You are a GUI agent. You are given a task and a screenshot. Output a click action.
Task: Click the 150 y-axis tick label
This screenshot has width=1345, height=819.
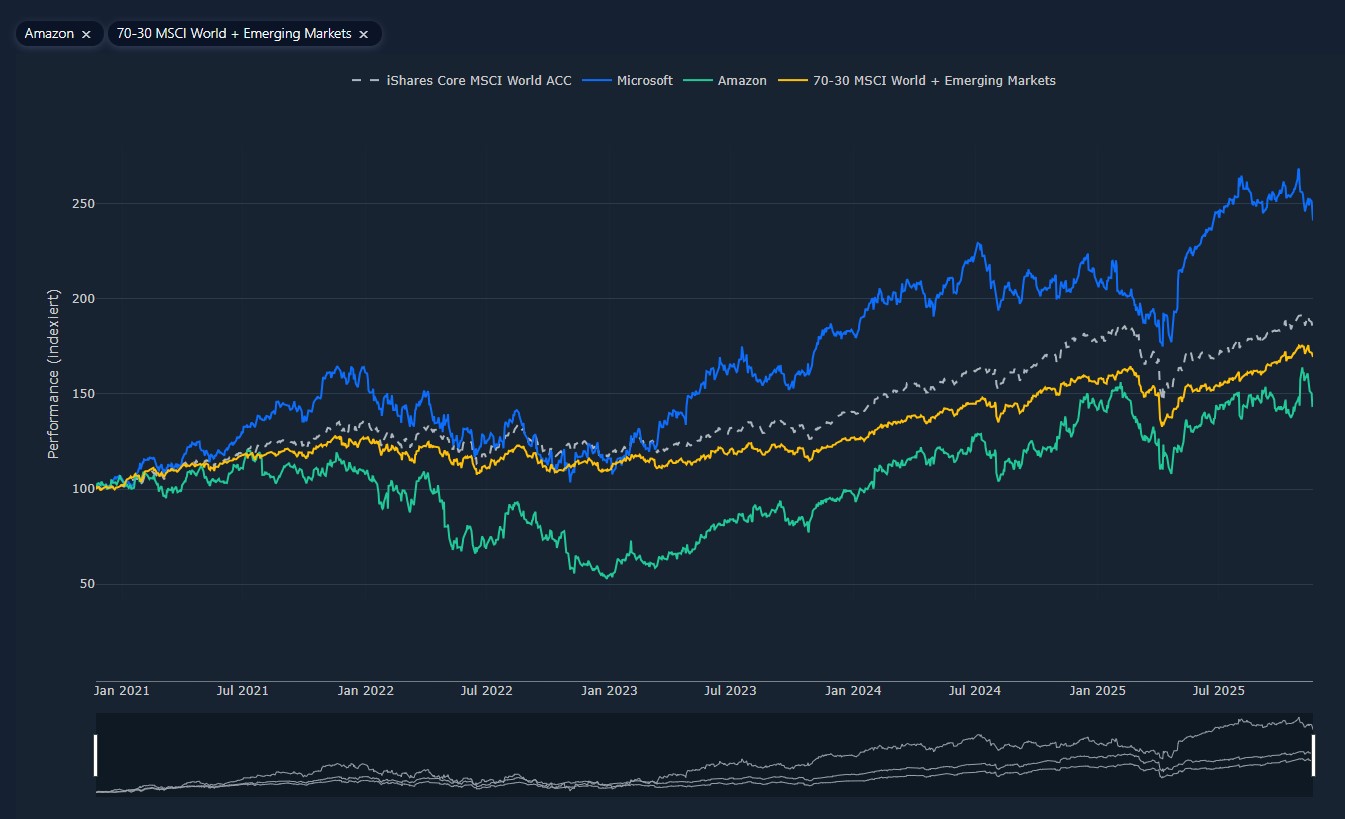(83, 394)
